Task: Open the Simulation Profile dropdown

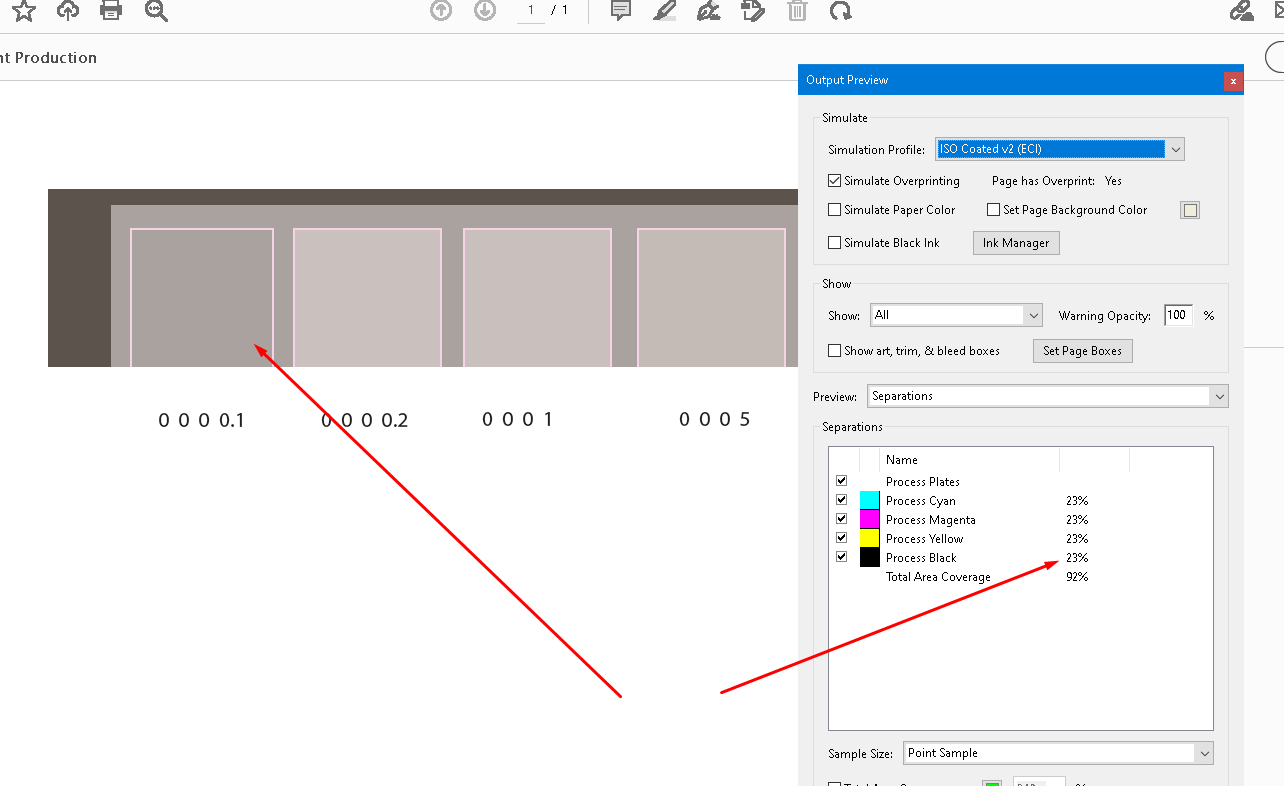Action: pyautogui.click(x=1060, y=149)
